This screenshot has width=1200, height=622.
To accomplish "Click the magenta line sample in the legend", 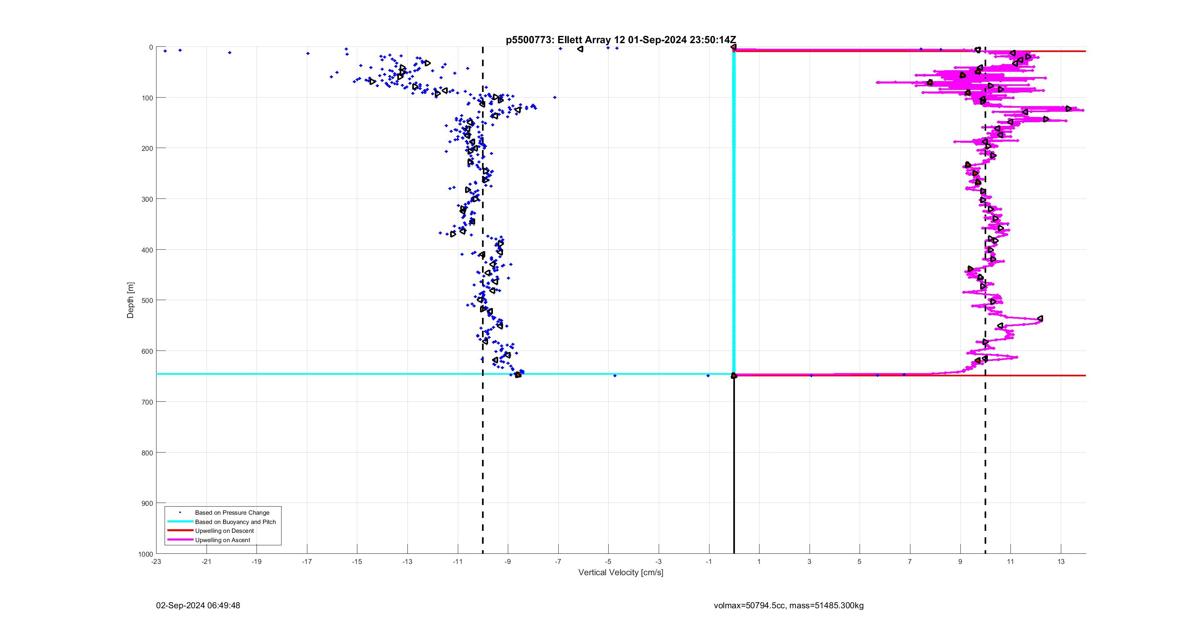I will tap(179, 540).
